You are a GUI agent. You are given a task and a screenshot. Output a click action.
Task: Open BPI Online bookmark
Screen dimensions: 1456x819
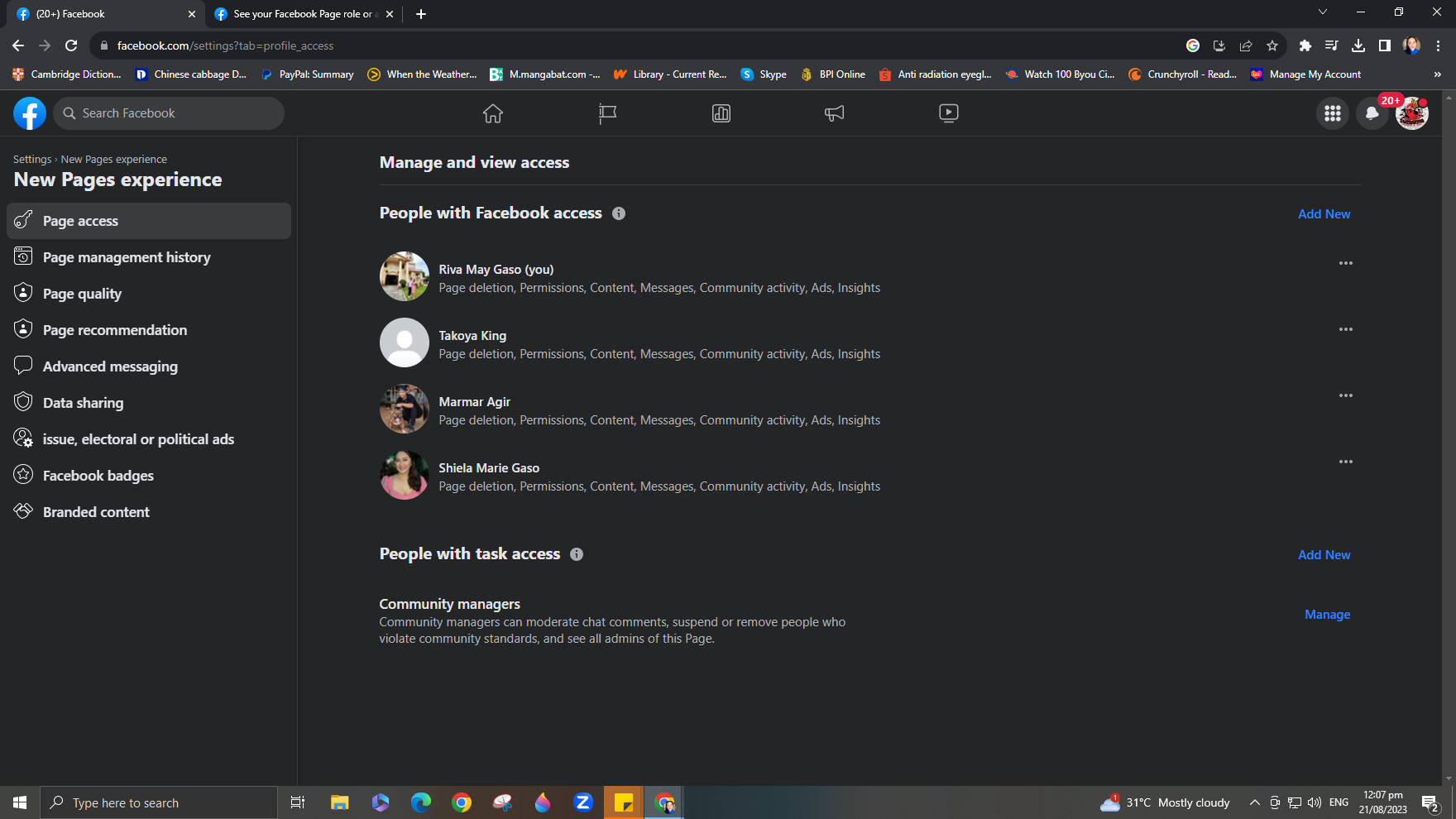(x=833, y=74)
